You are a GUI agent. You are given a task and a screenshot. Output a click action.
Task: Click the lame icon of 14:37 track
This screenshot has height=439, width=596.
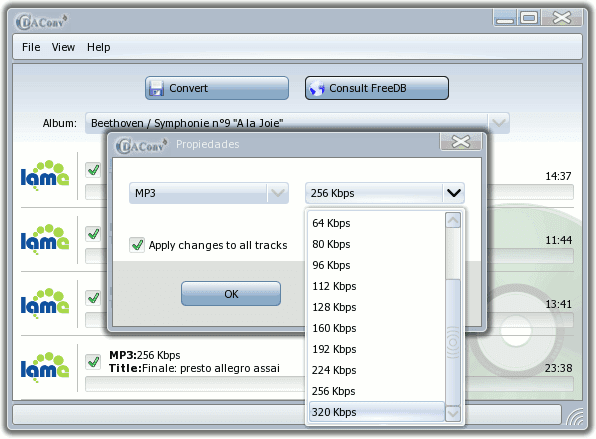(x=45, y=175)
